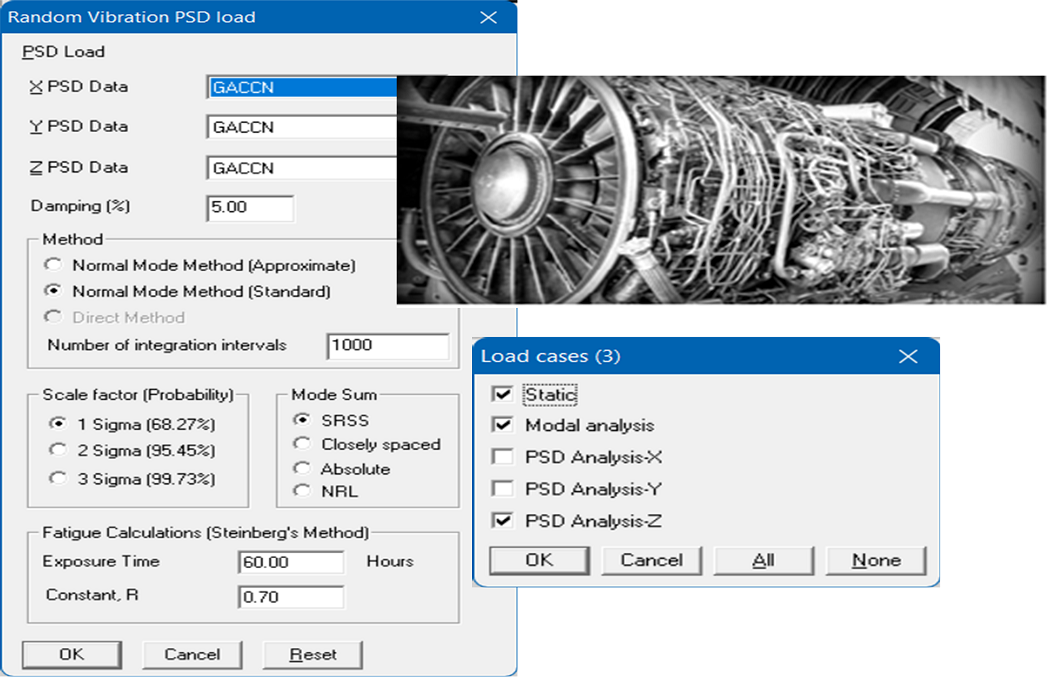Choose the 3 Sigma (99.73%) scale factor
This screenshot has width=1048, height=677.
click(x=59, y=479)
